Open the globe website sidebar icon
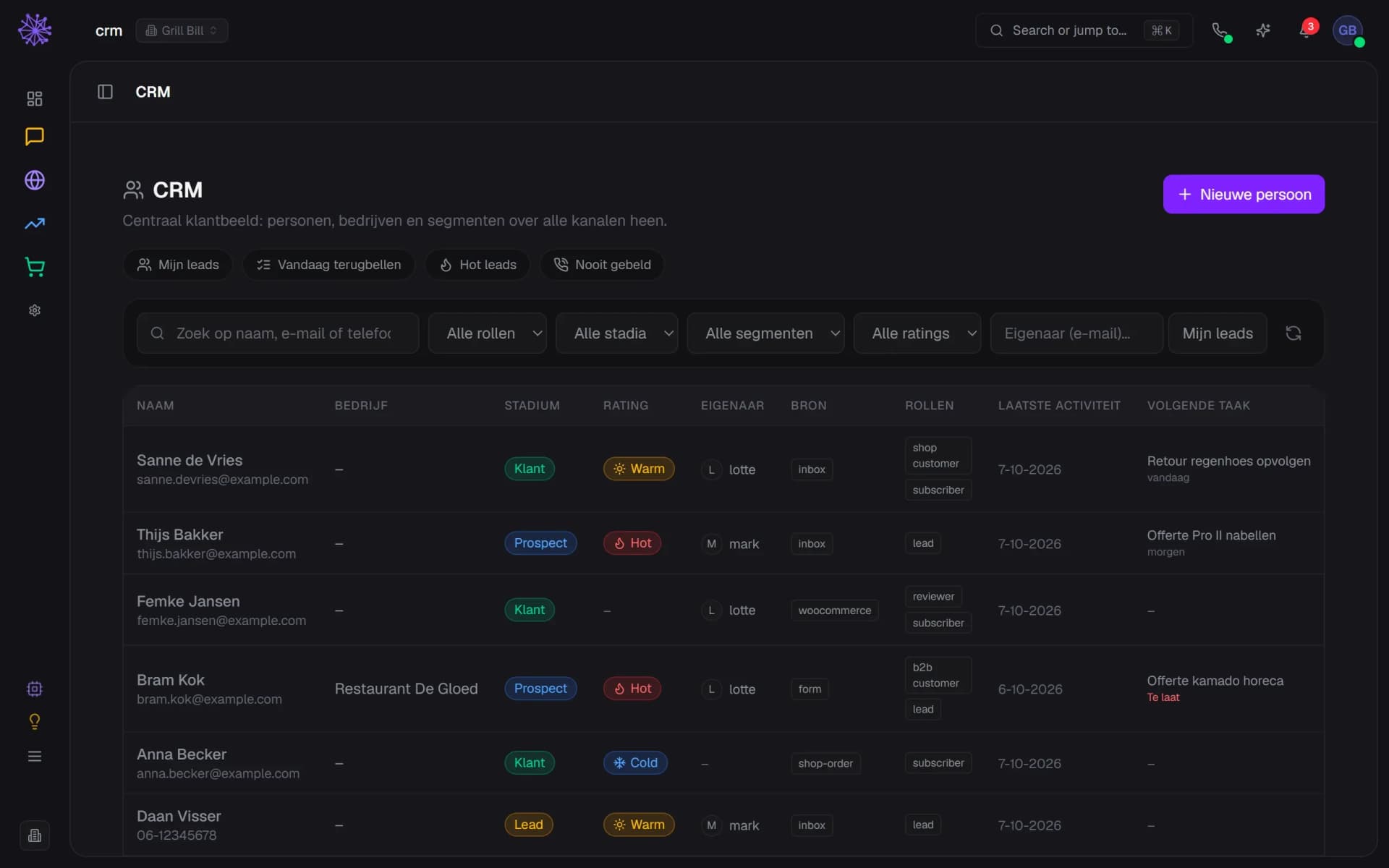Image resolution: width=1389 pixels, height=868 pixels. pos(35,180)
